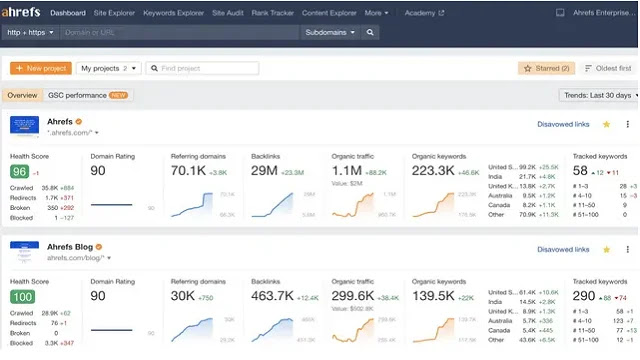Viewport: 640px width, 360px height.
Task: Unstar the Ahrefs project
Action: pyautogui.click(x=607, y=124)
